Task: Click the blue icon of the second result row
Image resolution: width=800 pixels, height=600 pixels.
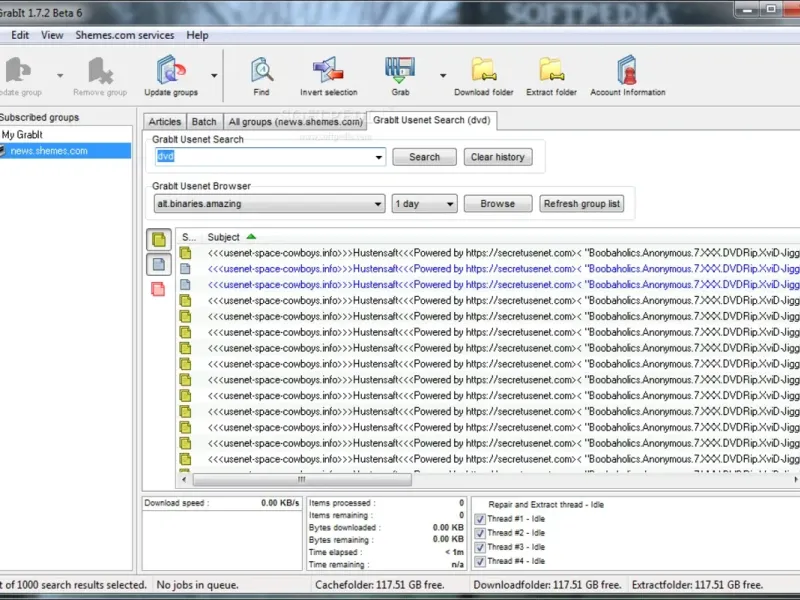Action: click(185, 269)
